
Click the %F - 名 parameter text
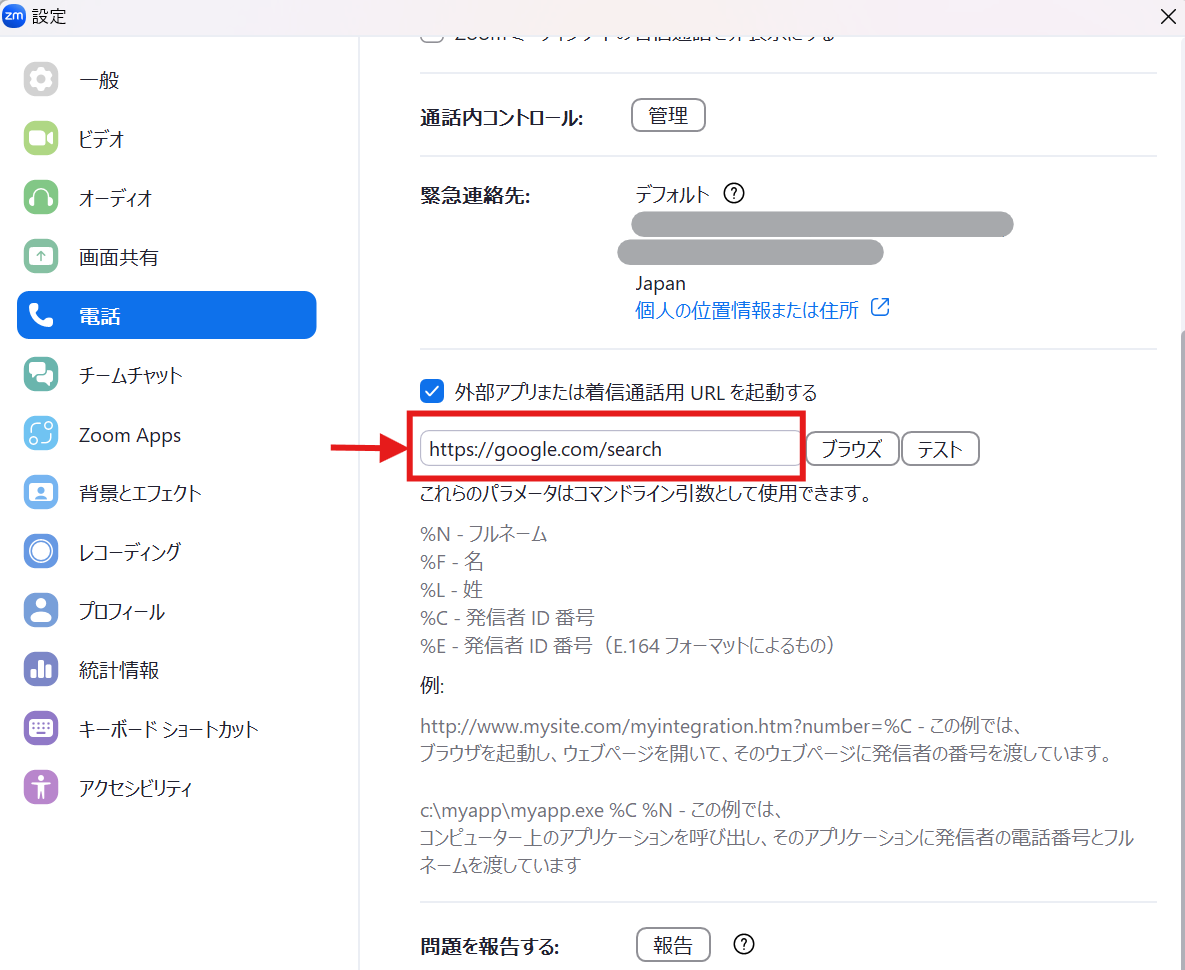point(451,561)
